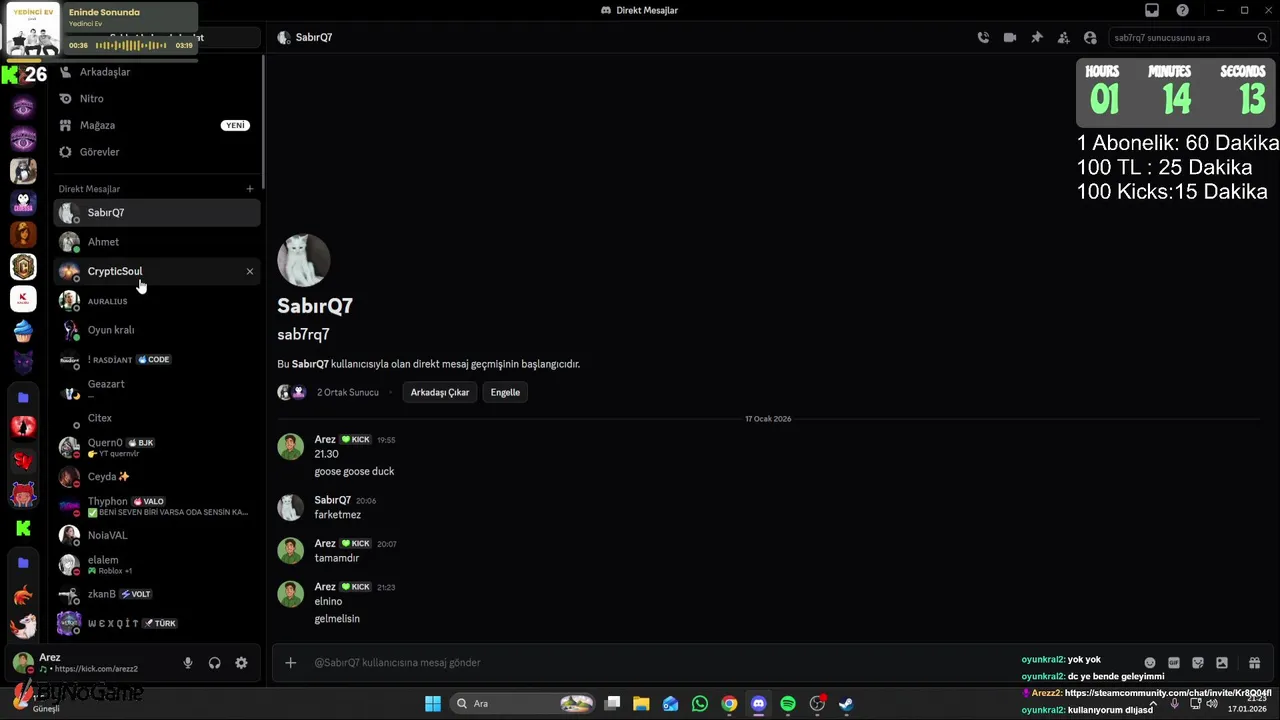
Task: Close the CrypticSoul DM with X
Action: pos(250,271)
